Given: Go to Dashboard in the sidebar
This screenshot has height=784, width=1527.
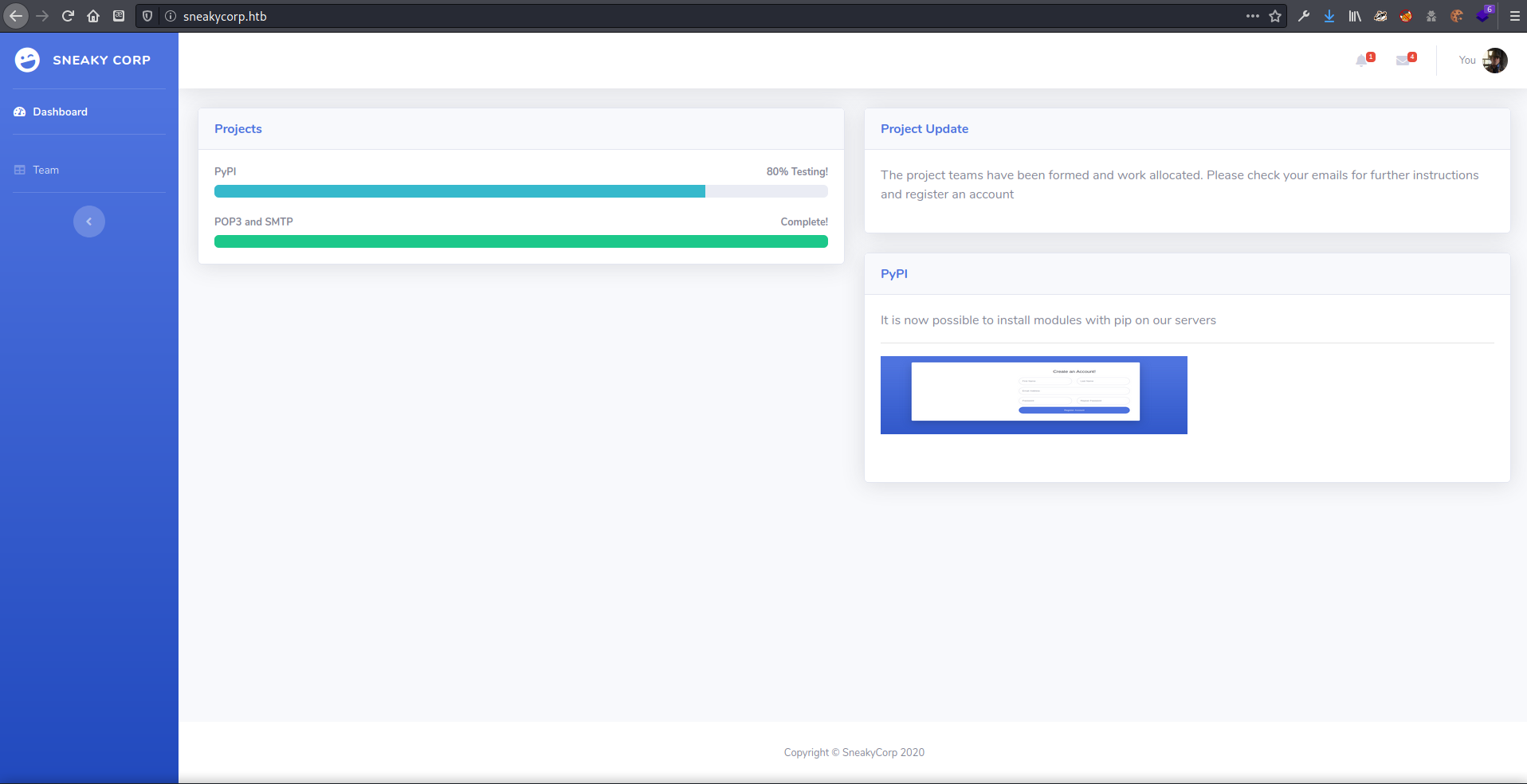Looking at the screenshot, I should coord(60,112).
